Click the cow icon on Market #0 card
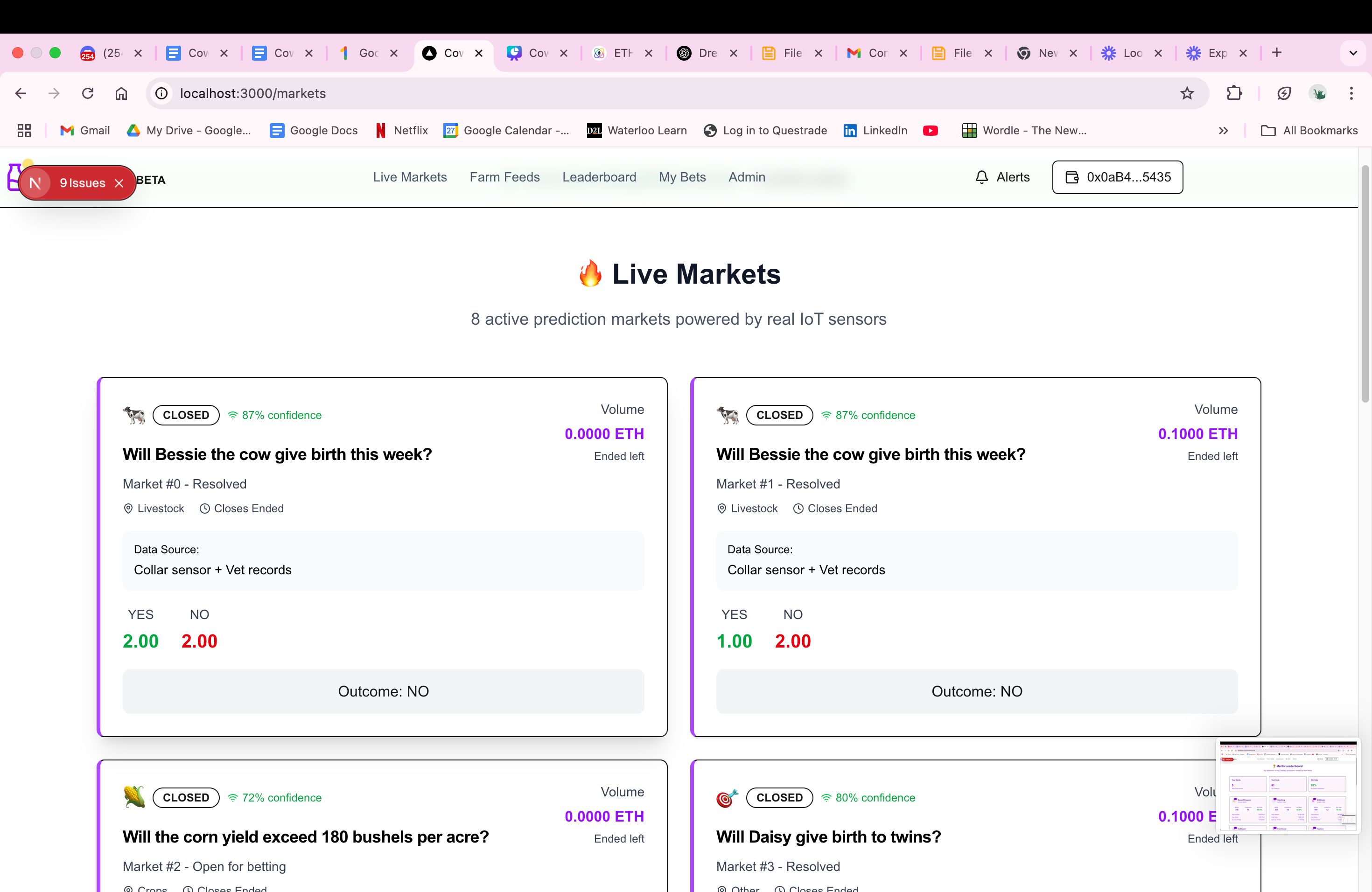The height and width of the screenshot is (892, 1372). point(134,415)
